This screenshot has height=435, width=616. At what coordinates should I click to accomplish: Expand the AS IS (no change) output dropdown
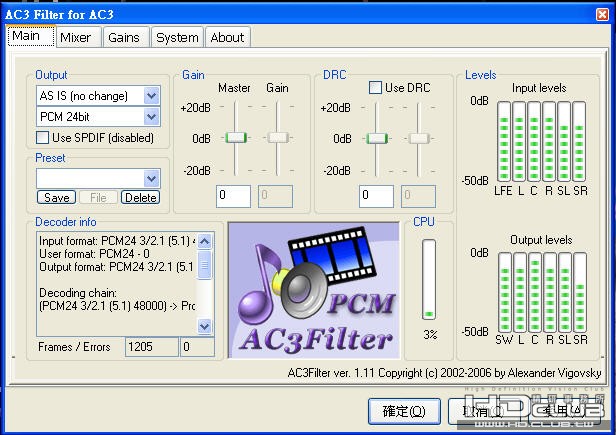click(151, 95)
